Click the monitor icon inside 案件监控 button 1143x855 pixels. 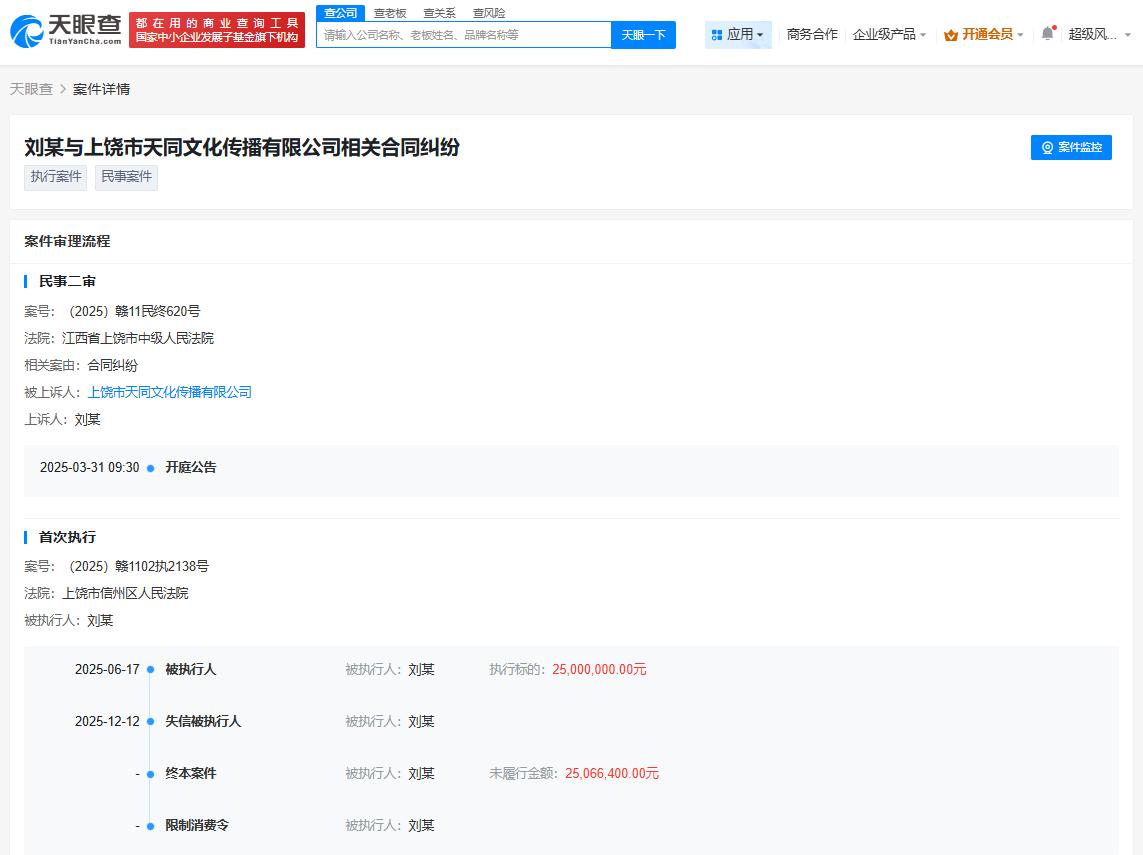click(1046, 147)
